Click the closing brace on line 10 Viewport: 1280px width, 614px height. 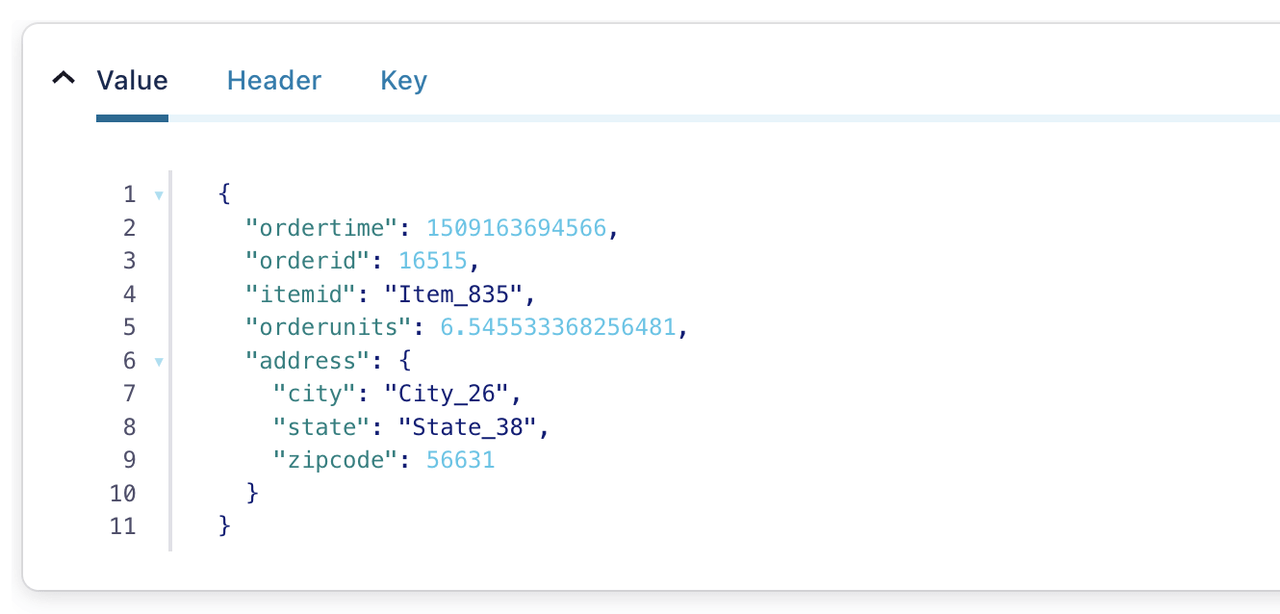[253, 493]
